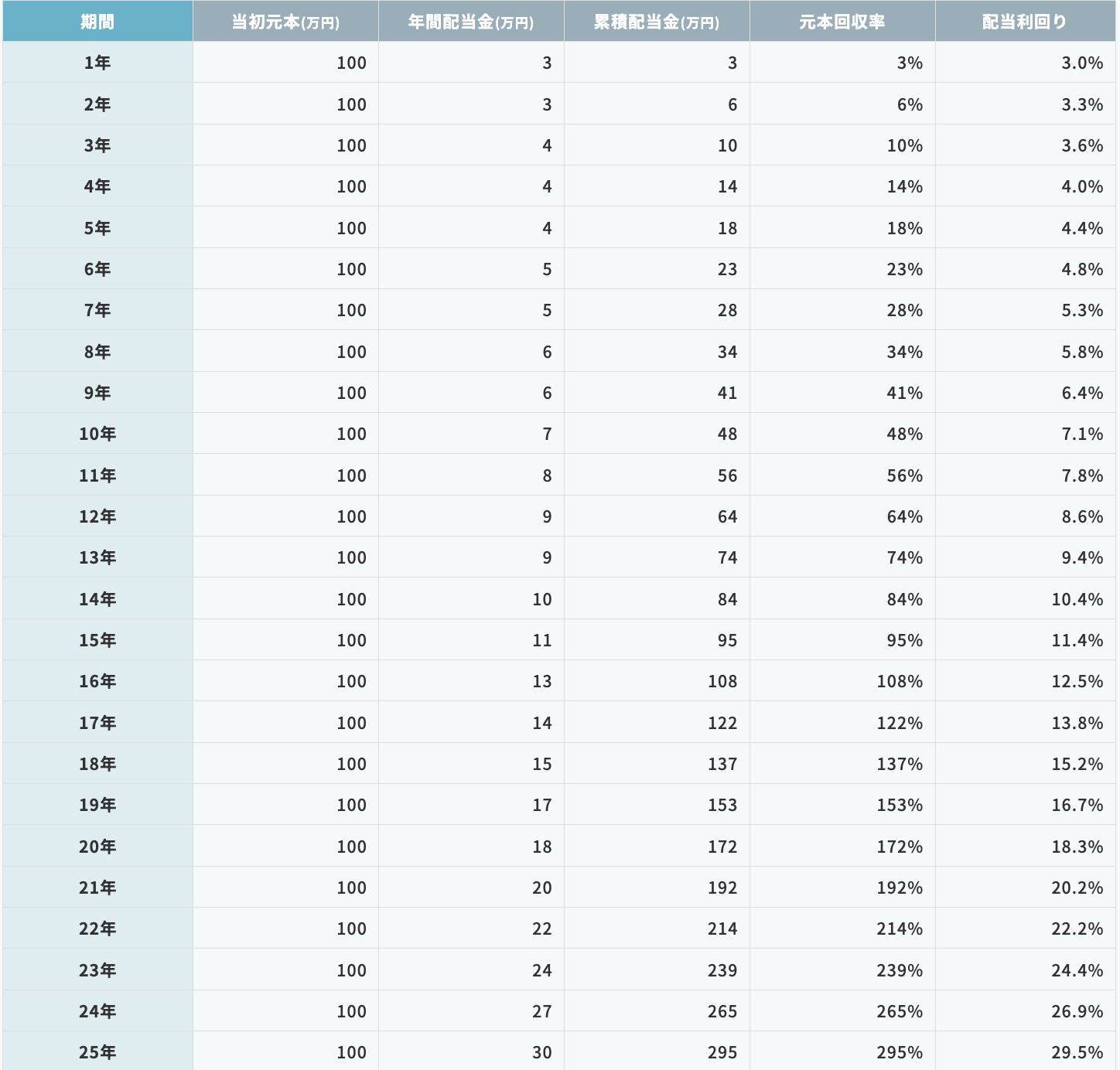Image resolution: width=1120 pixels, height=1070 pixels.
Task: Click the 元本回収率 column header
Action: 842,22
